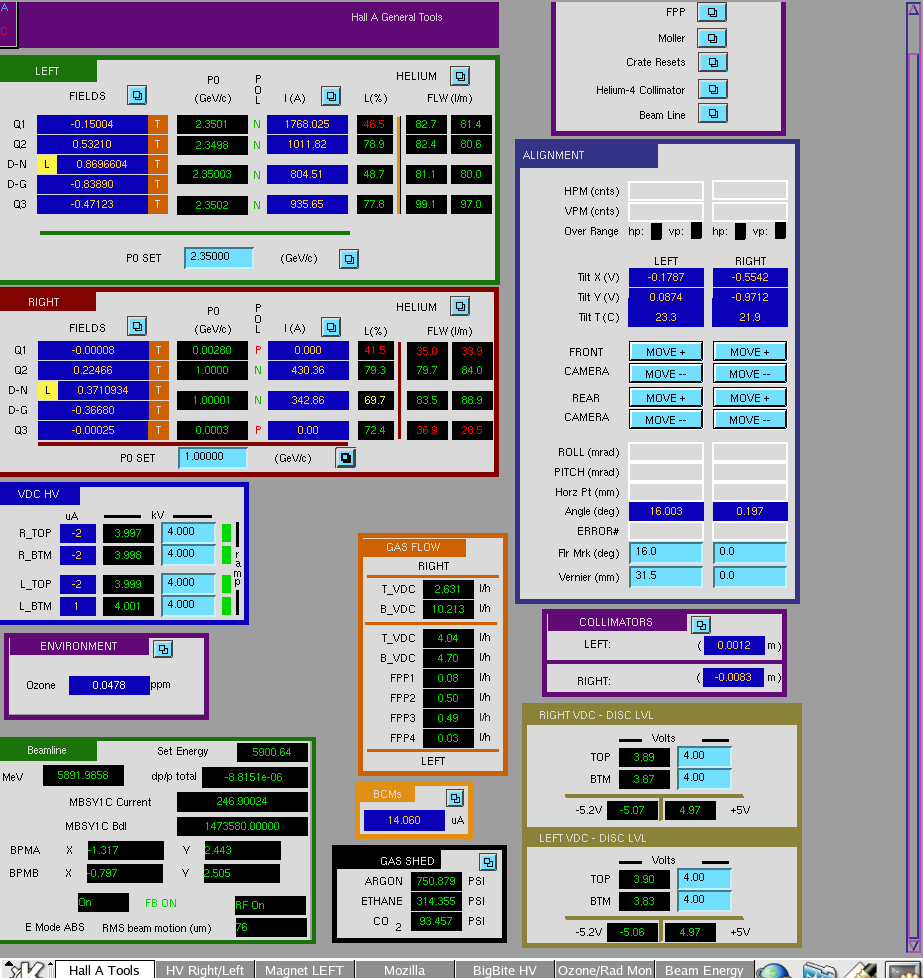Open the Beam Line display
This screenshot has height=978, width=923.
click(712, 114)
